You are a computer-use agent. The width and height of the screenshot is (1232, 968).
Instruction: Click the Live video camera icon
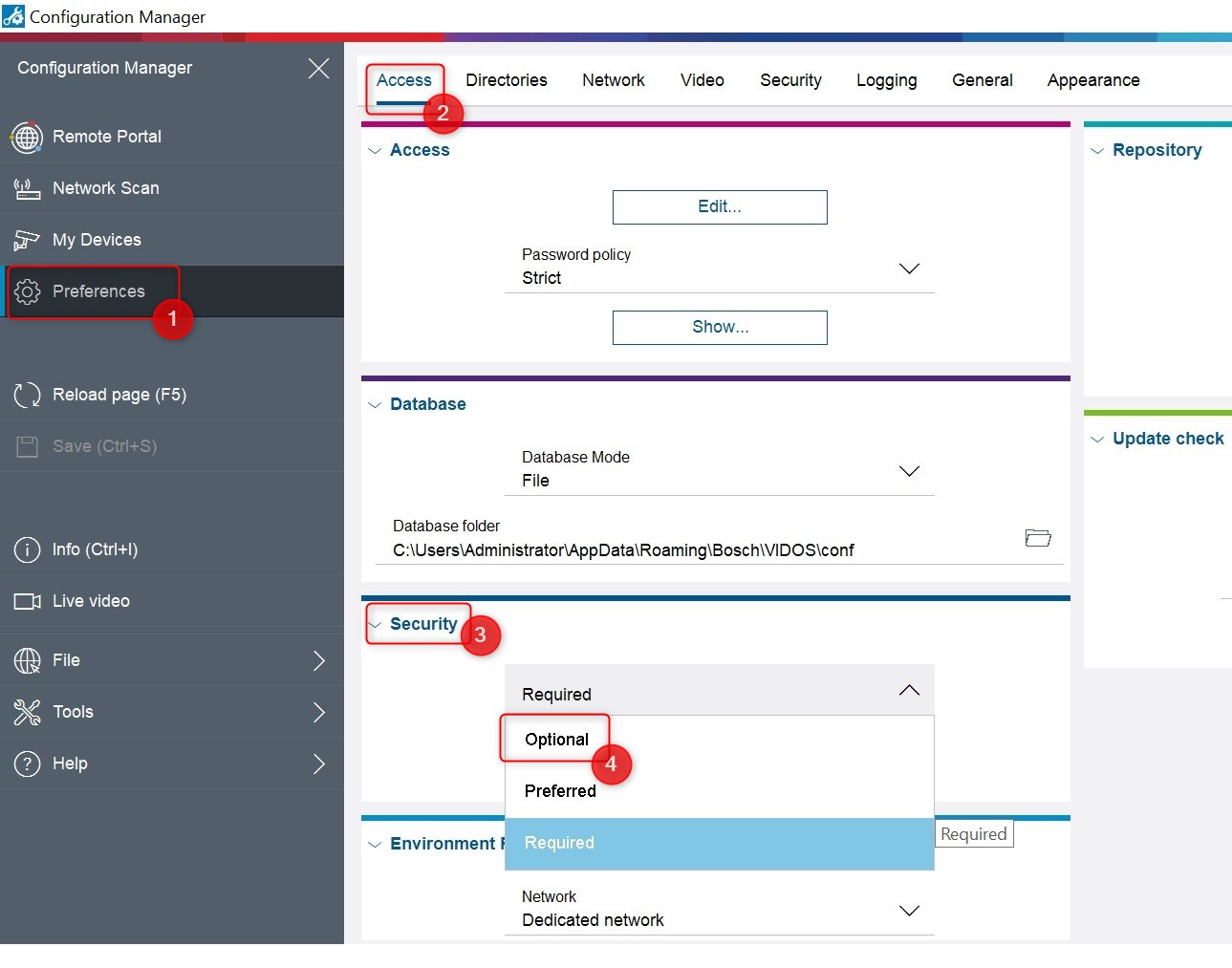[x=27, y=602]
